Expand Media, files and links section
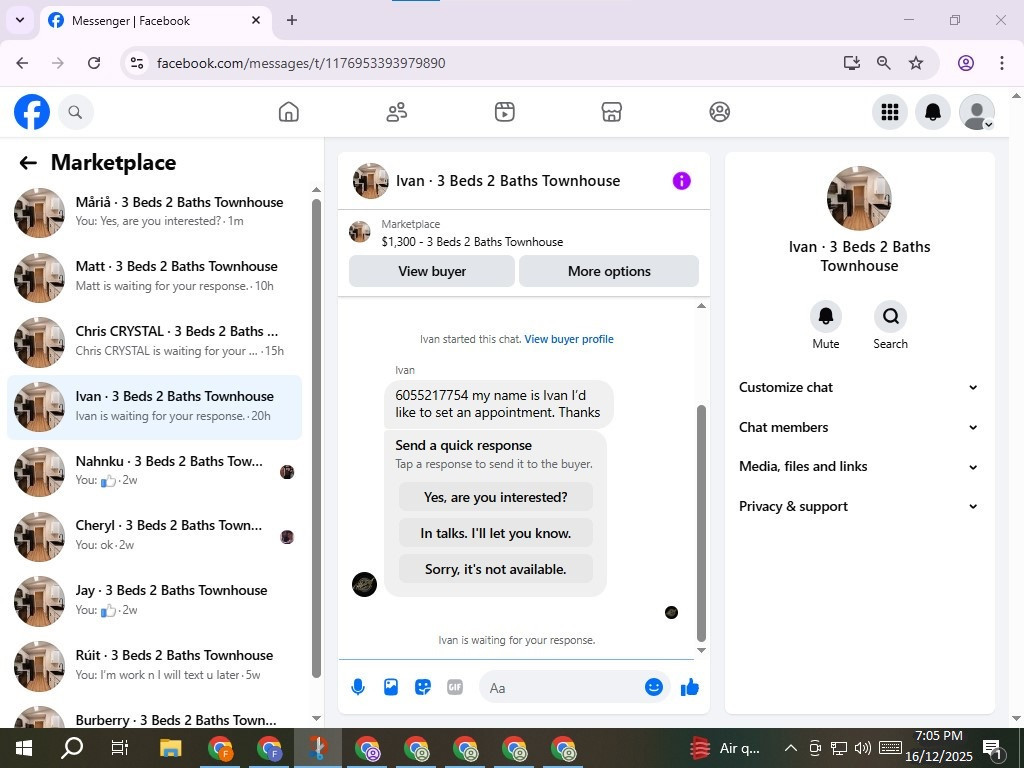This screenshot has width=1024, height=768. [859, 466]
